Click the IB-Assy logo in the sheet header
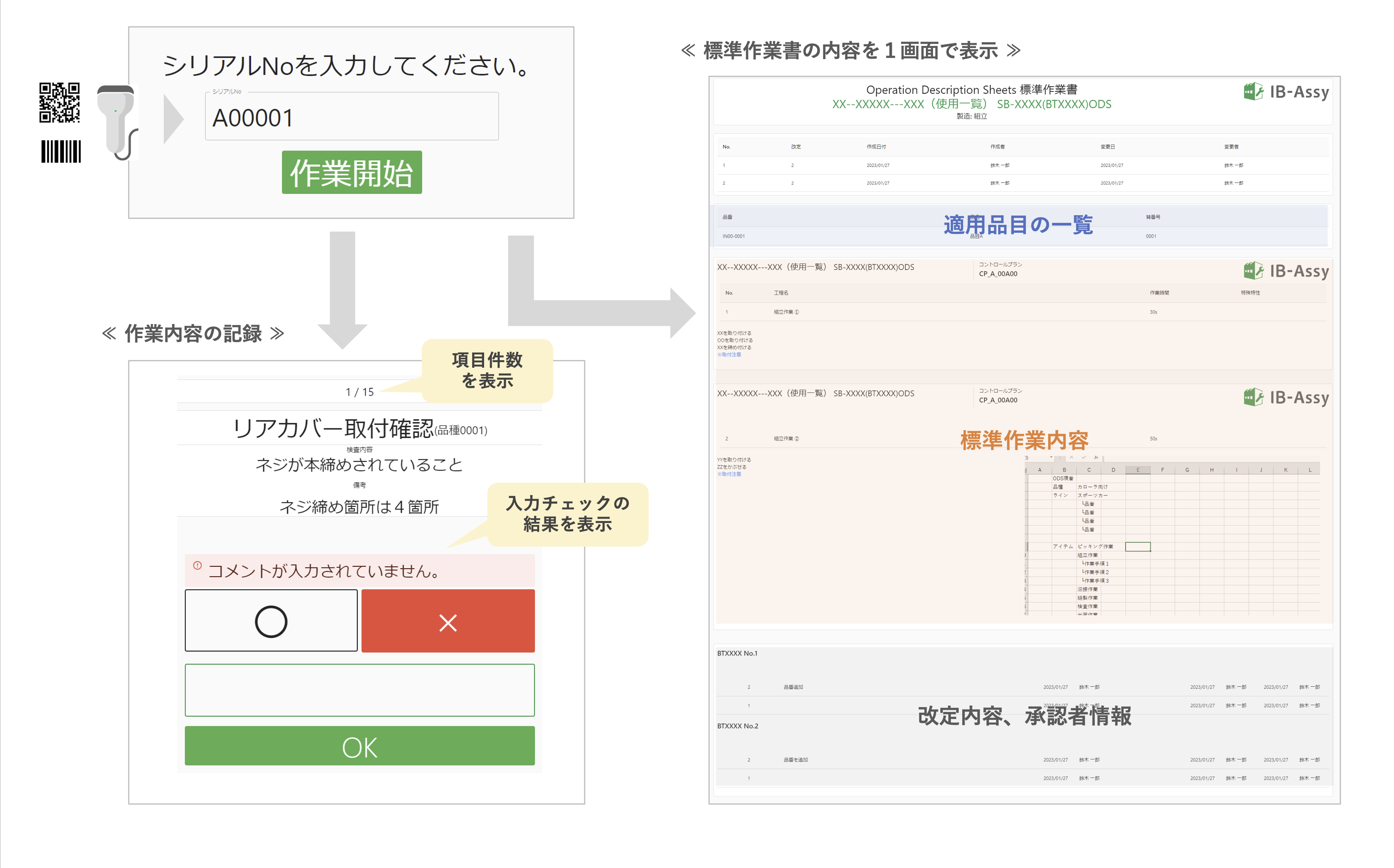Viewport: 1394px width, 868px height. pyautogui.click(x=1287, y=92)
